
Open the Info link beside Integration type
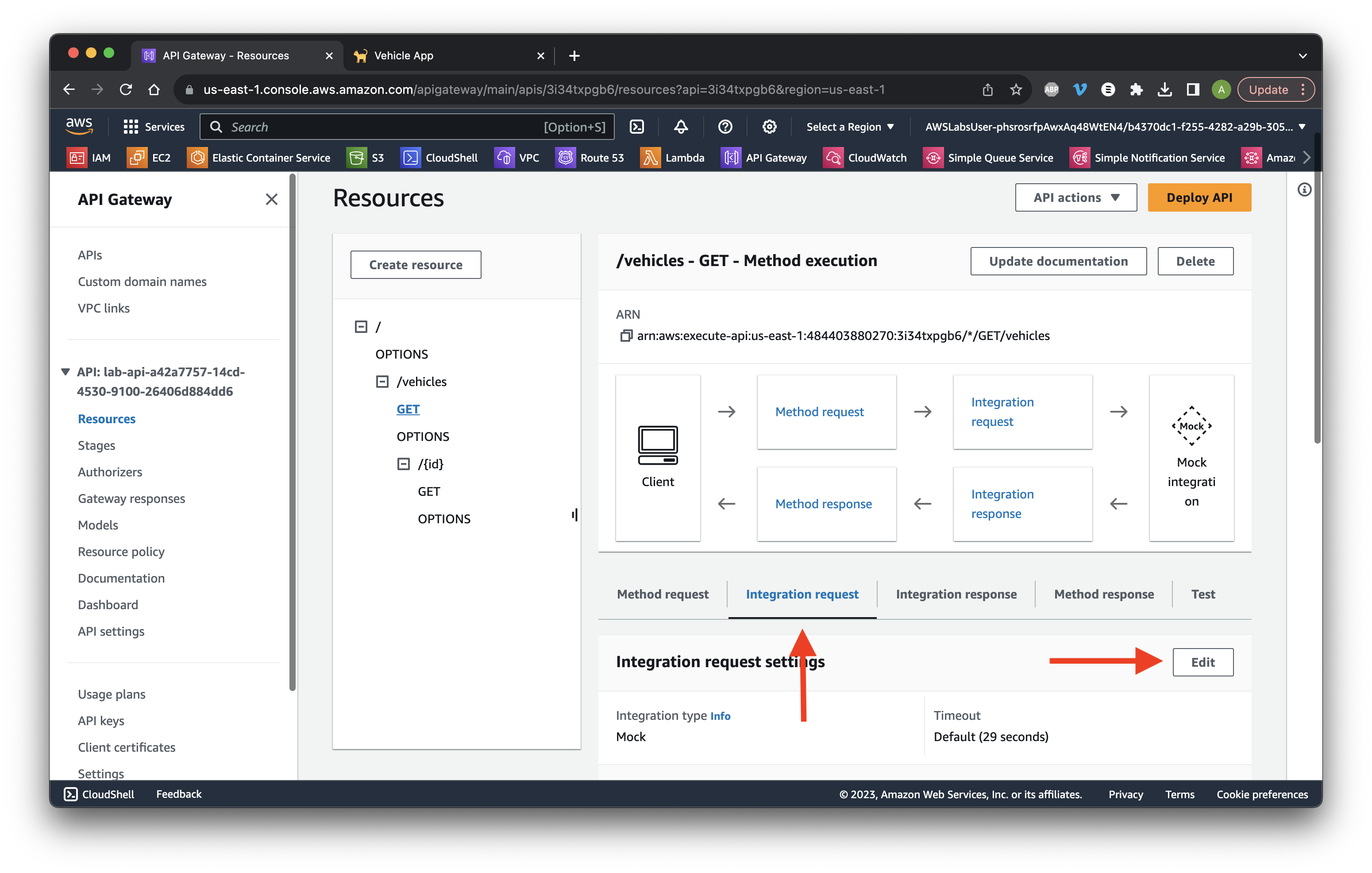pyautogui.click(x=720, y=716)
